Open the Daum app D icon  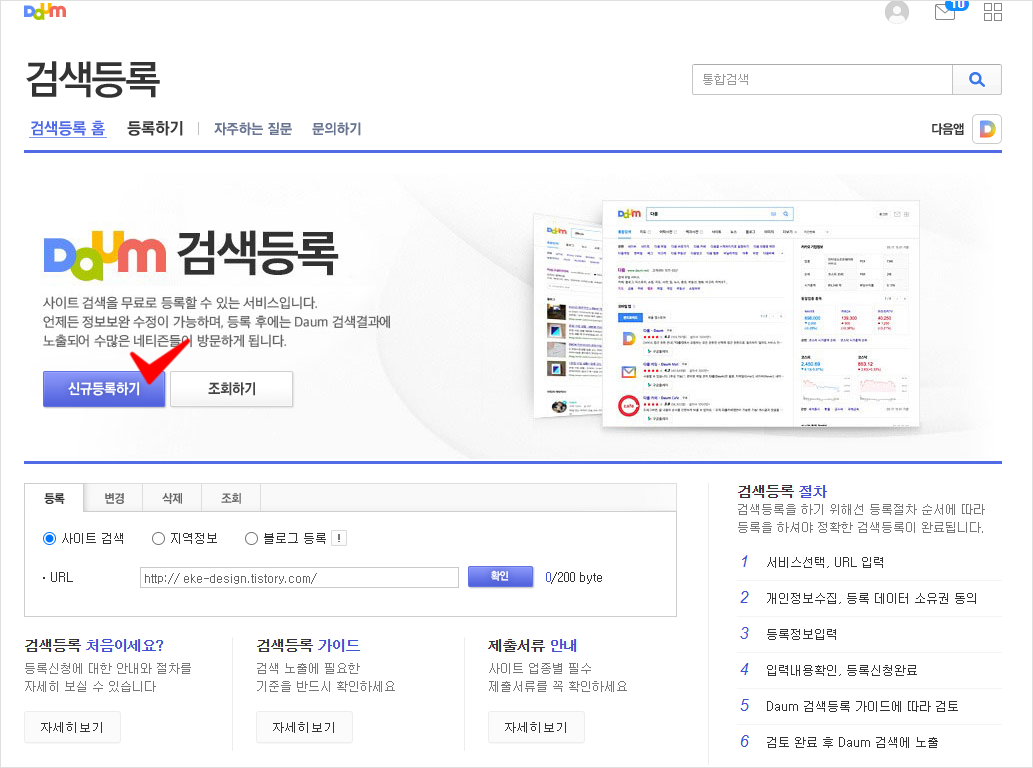pos(987,128)
